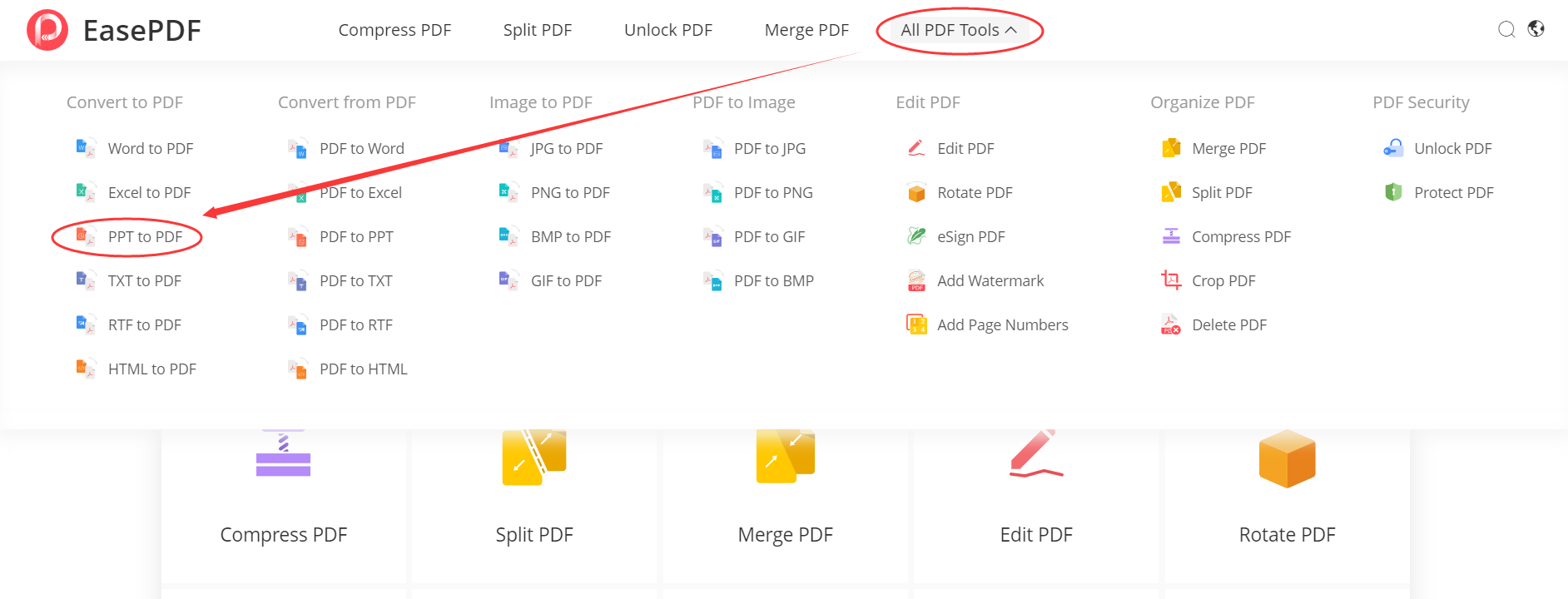Click the Add Watermark stamp icon

pos(915,281)
